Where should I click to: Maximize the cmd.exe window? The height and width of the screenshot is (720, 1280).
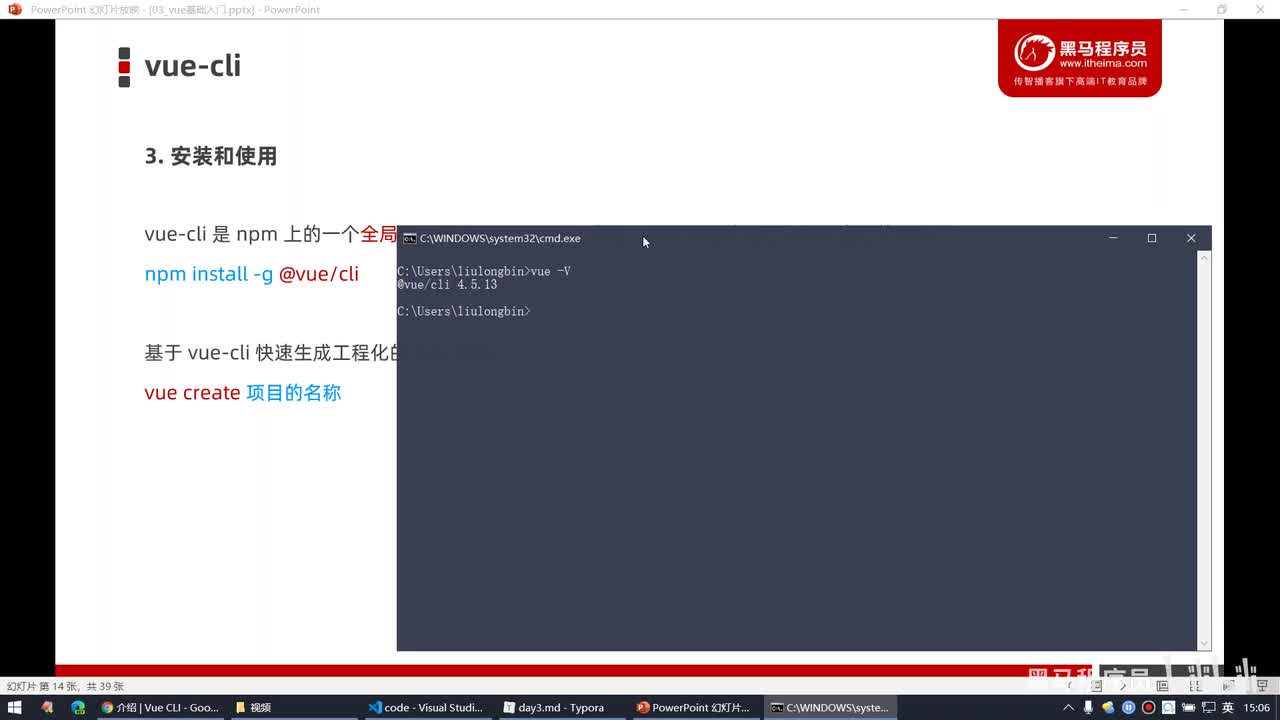1152,238
